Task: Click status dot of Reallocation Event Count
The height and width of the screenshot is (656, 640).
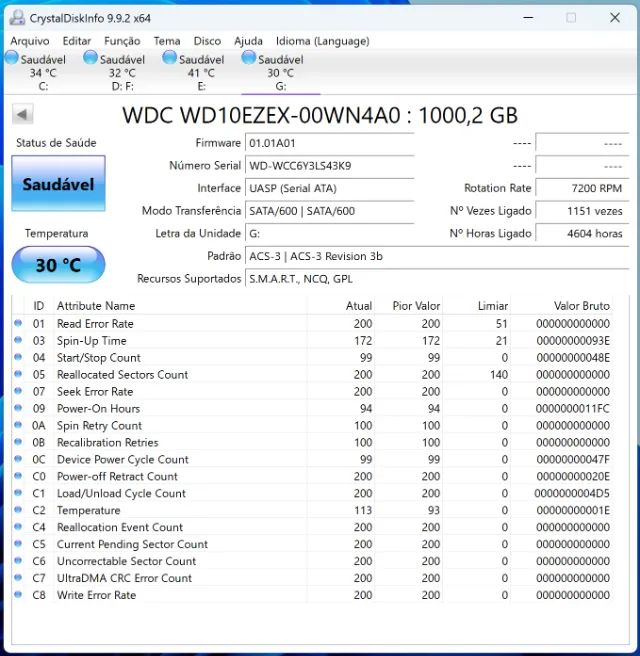Action: 18,526
